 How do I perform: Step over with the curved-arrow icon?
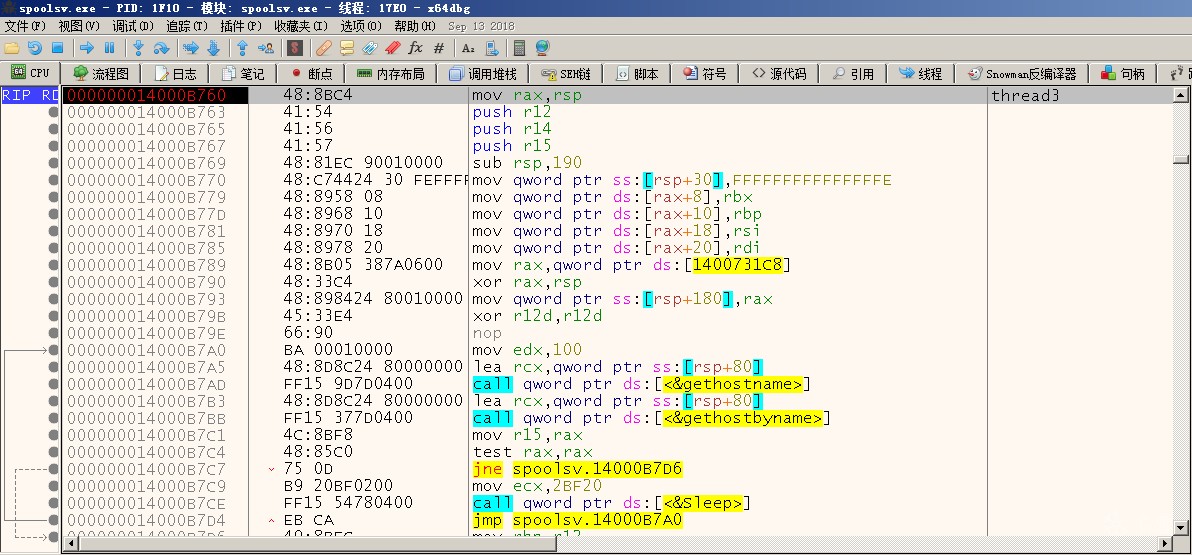click(x=161, y=48)
